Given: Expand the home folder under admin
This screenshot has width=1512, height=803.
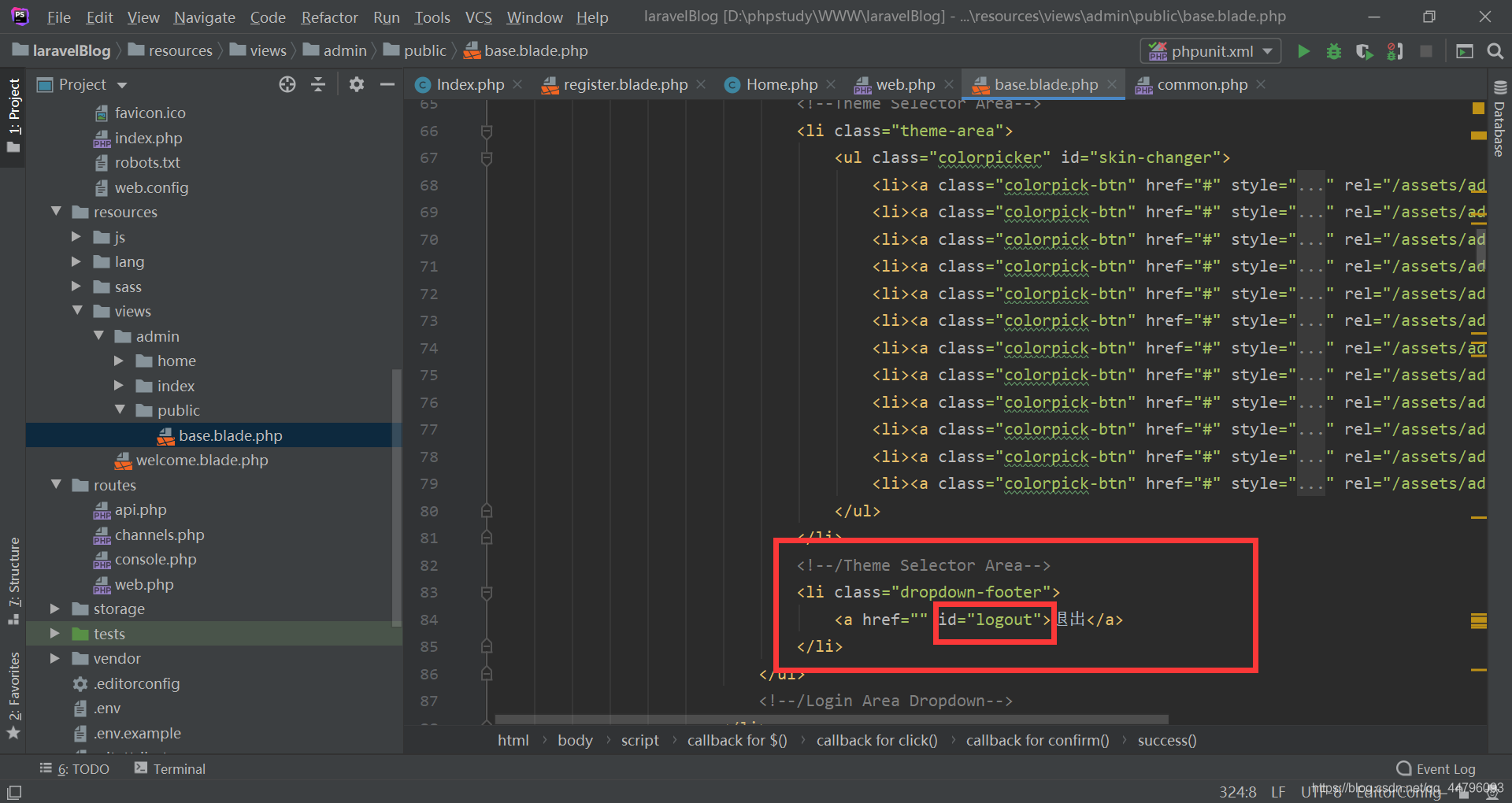Looking at the screenshot, I should pyautogui.click(x=119, y=361).
